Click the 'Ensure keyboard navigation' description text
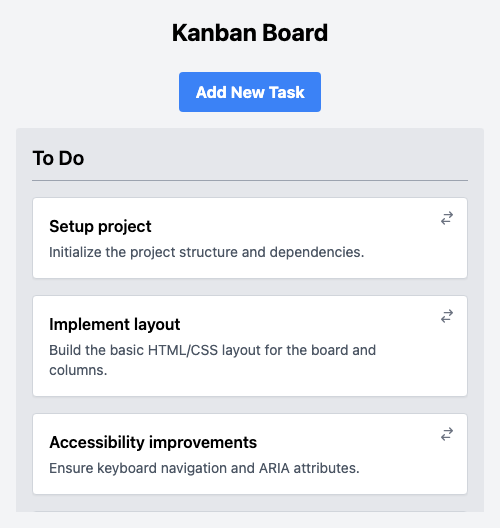Viewport: 500px width, 528px height. [x=204, y=468]
